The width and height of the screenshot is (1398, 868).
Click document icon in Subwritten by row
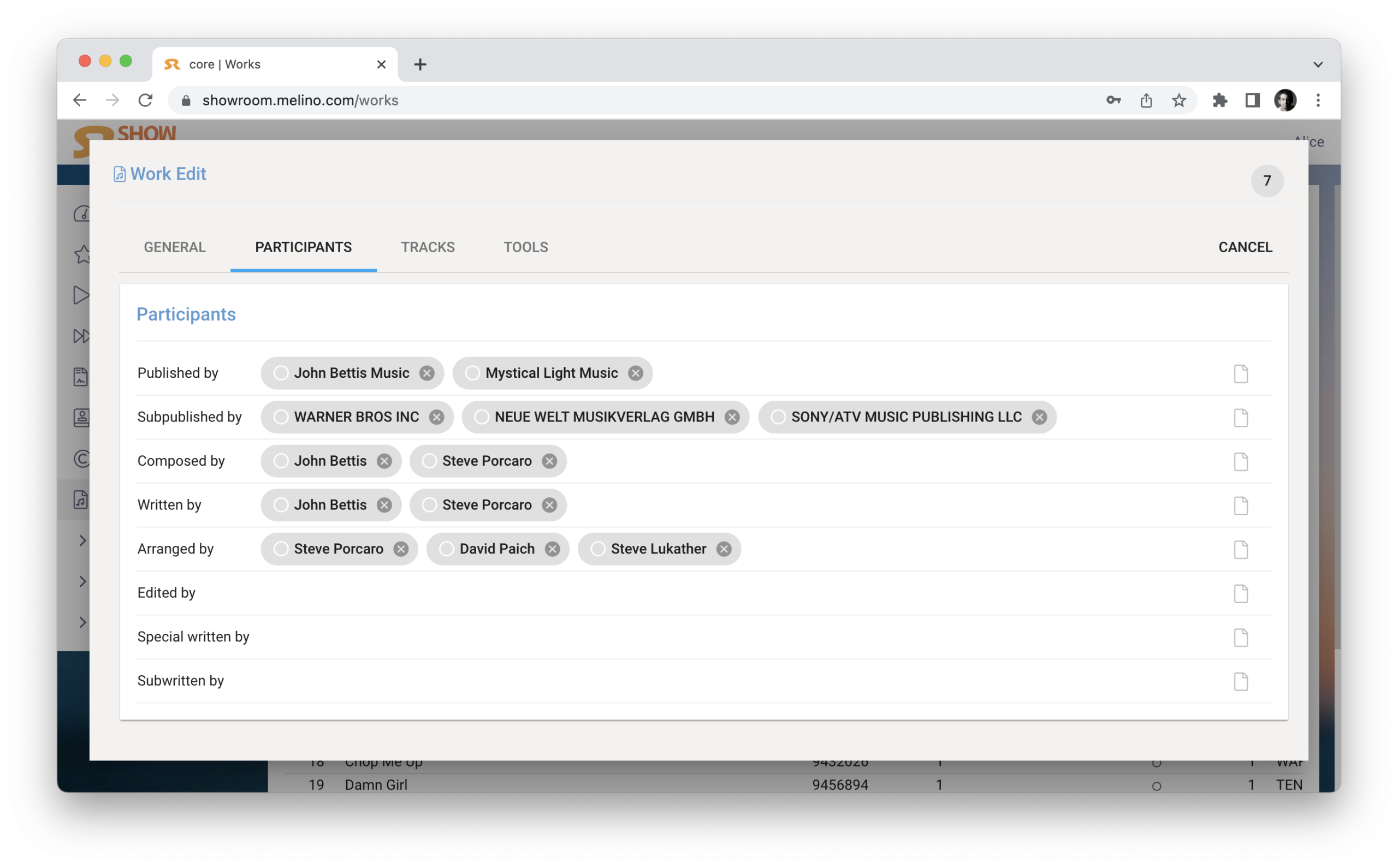1241,682
